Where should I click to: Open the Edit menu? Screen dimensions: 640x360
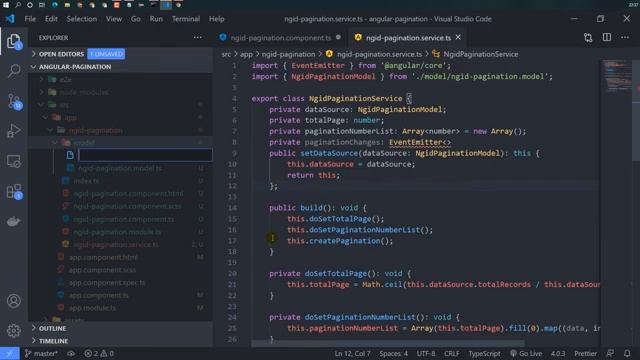click(51, 19)
